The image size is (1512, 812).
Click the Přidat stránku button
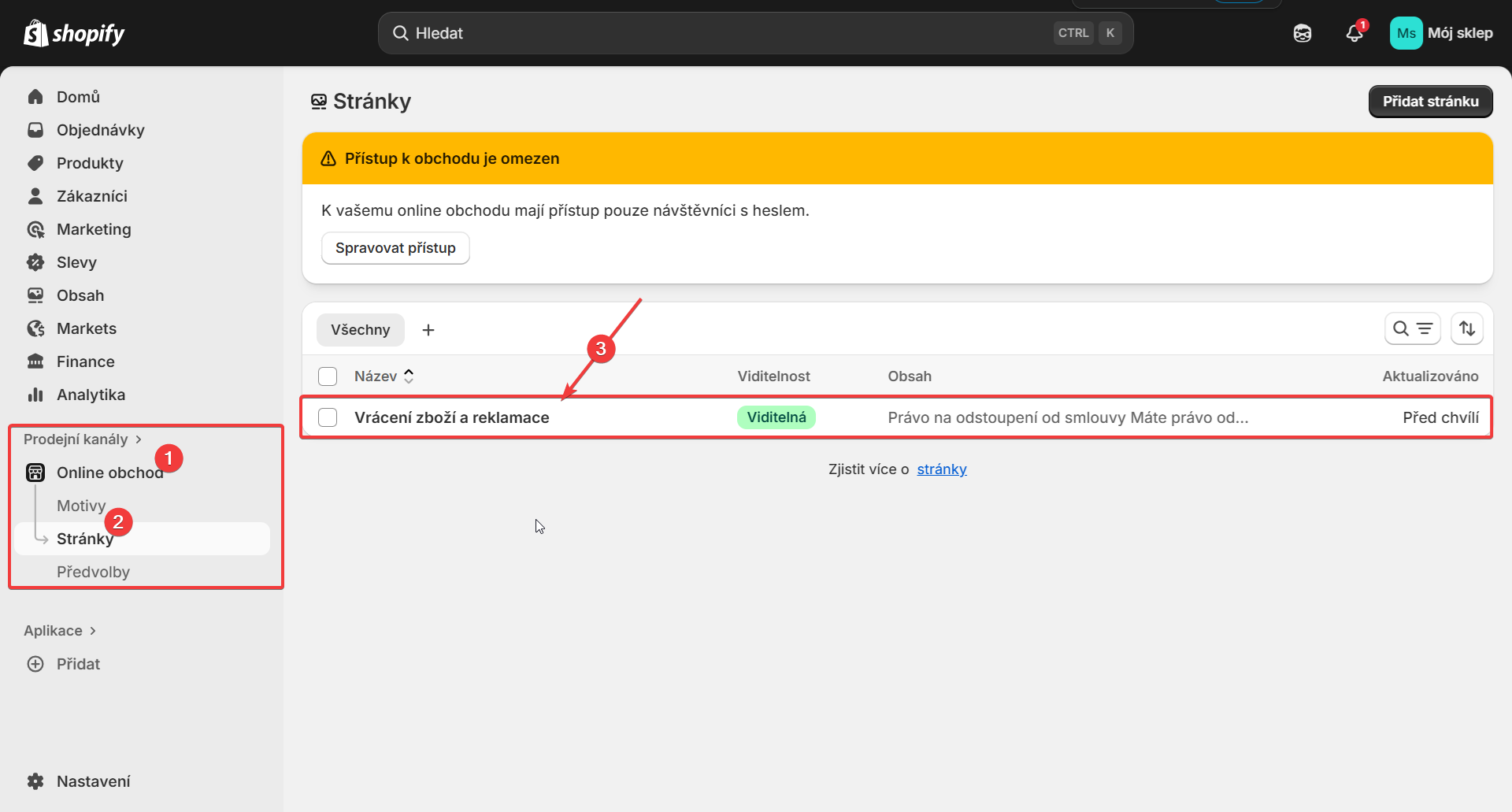tap(1430, 101)
